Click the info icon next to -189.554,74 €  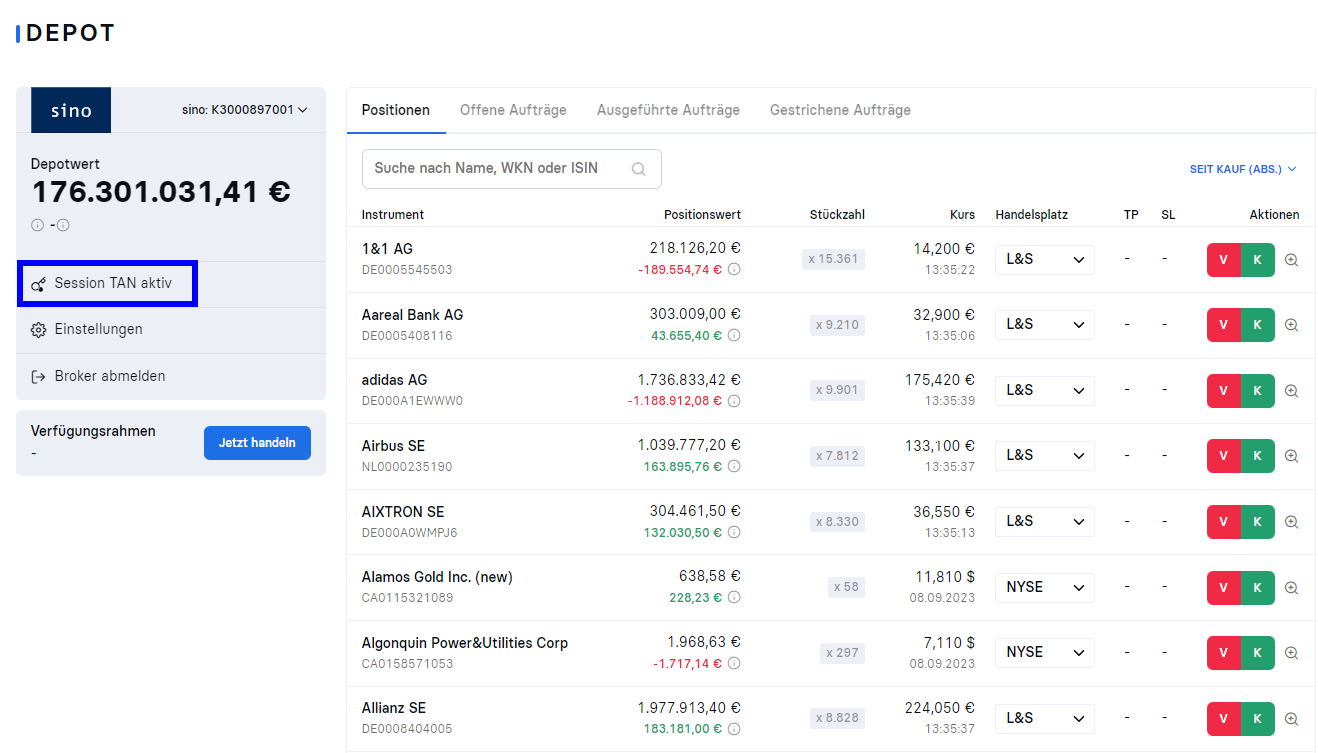pyautogui.click(x=734, y=270)
